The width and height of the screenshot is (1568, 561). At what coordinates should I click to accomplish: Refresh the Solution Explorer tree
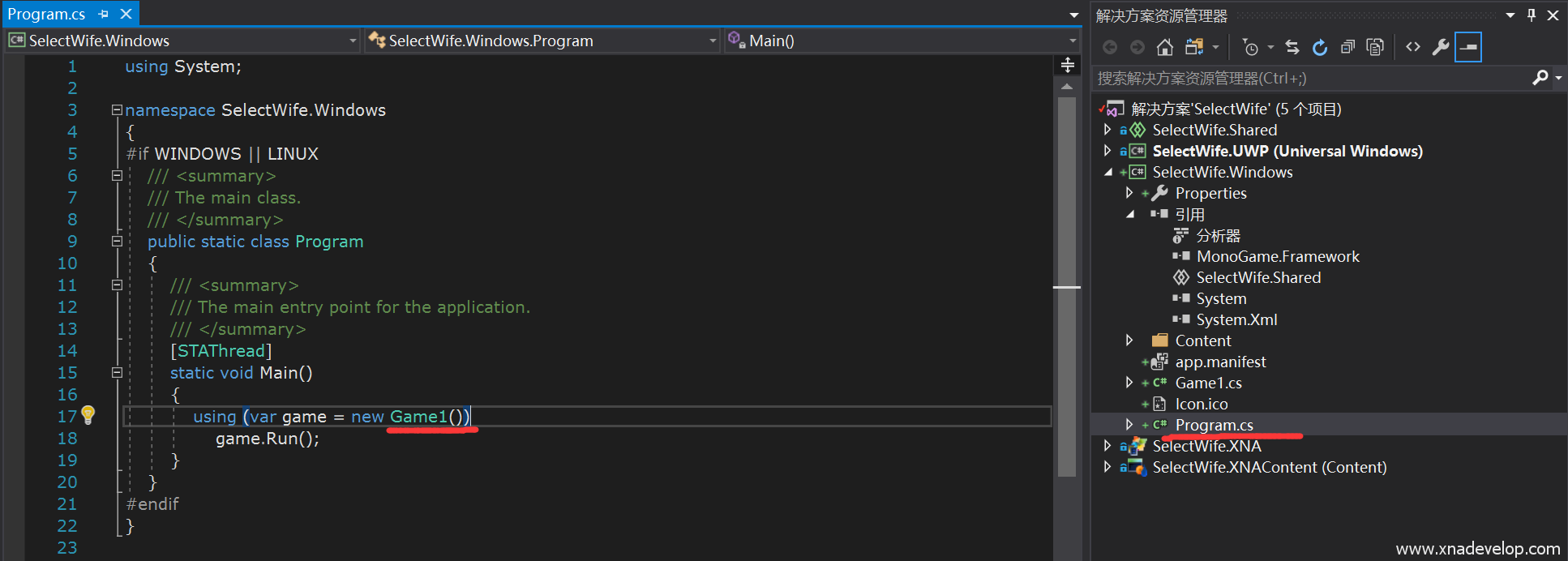coord(1320,48)
